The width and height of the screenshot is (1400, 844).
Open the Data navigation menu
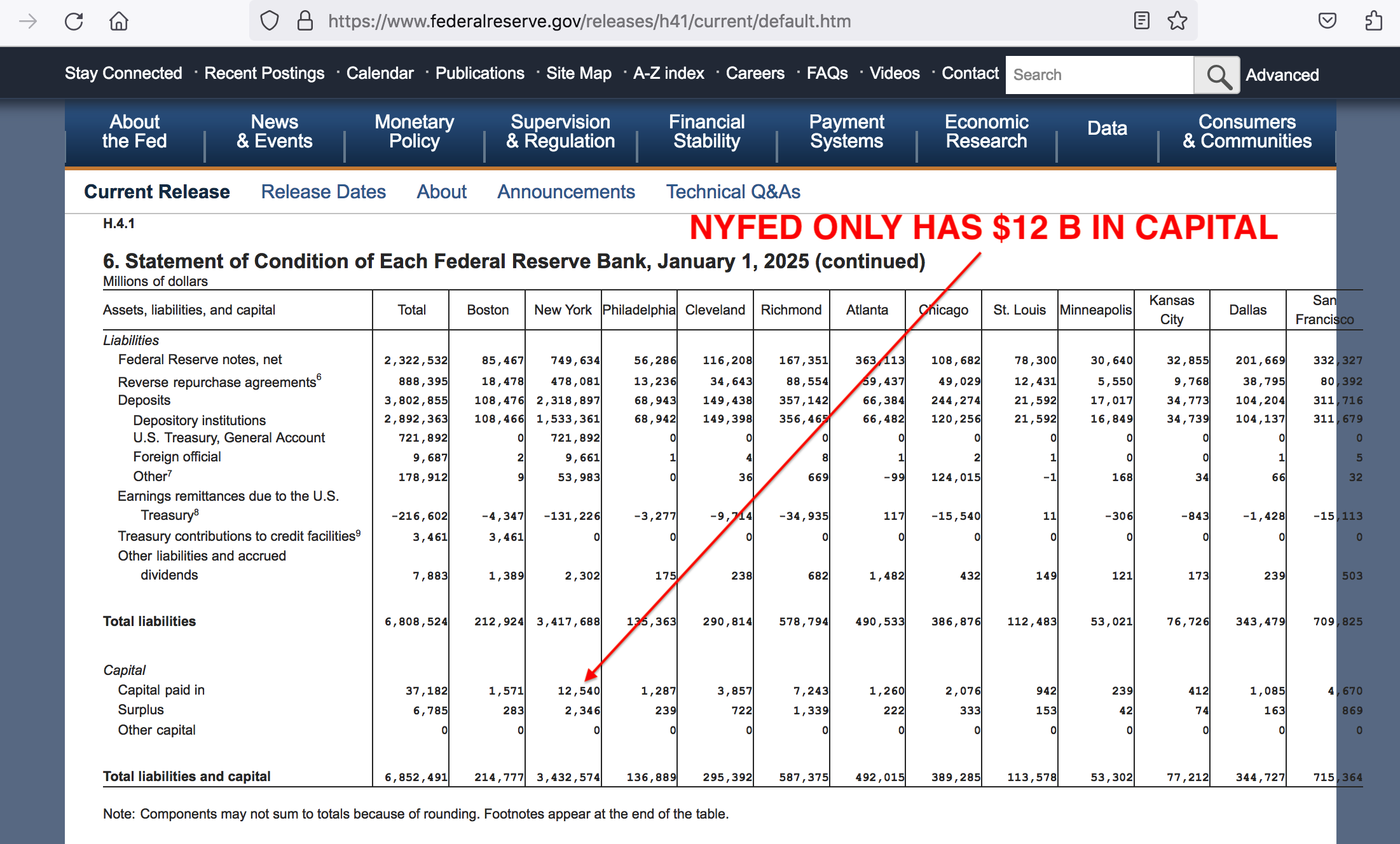(x=1107, y=128)
